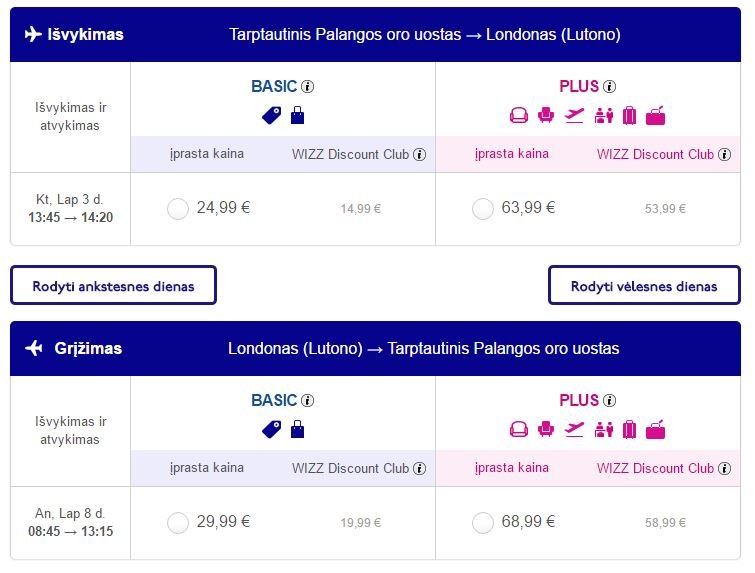Open WIZZ Discount Club info in departure Plus
Image resolution: width=755 pixels, height=573 pixels.
tap(725, 155)
